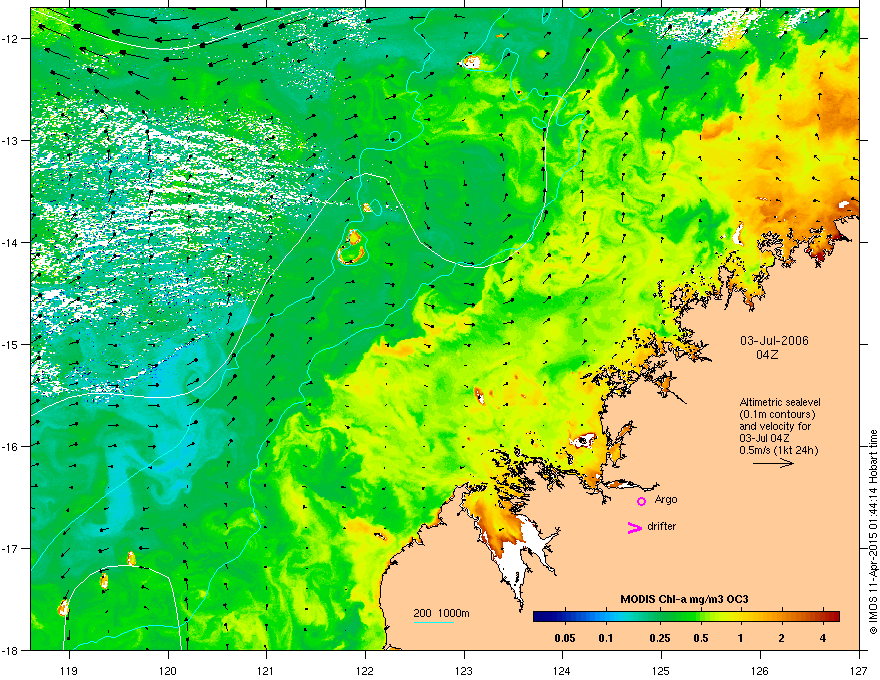Click longitude axis label '123'
This screenshot has height=680, width=880.
[x=464, y=670]
